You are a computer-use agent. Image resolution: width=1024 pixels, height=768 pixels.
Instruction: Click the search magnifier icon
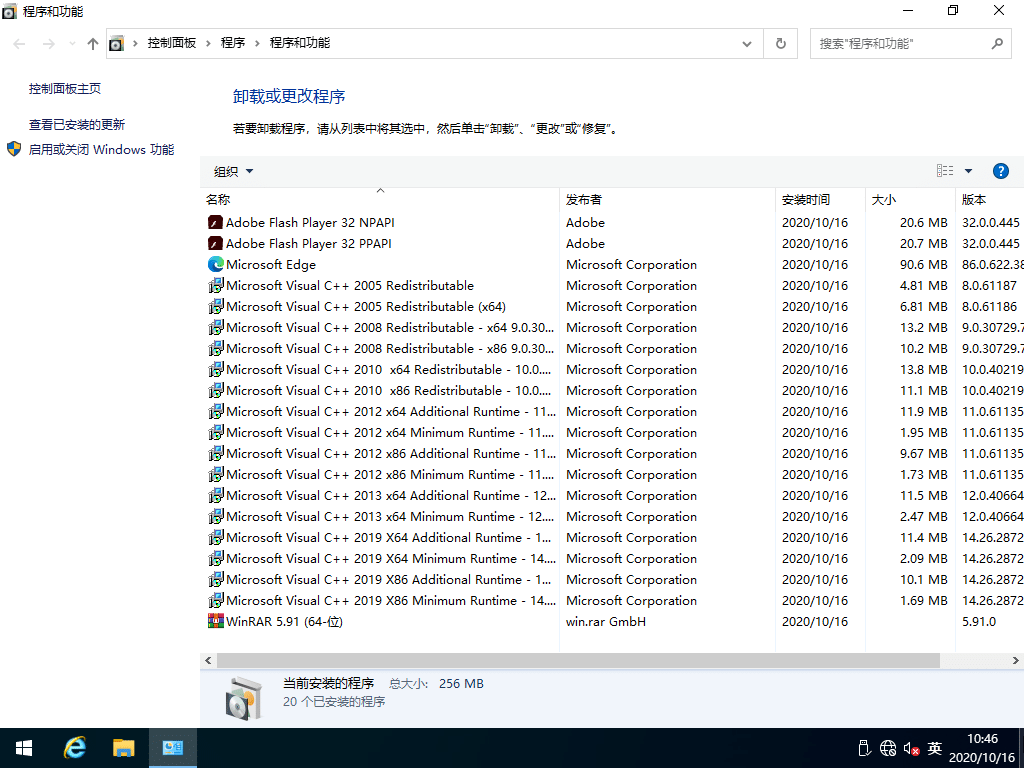997,43
